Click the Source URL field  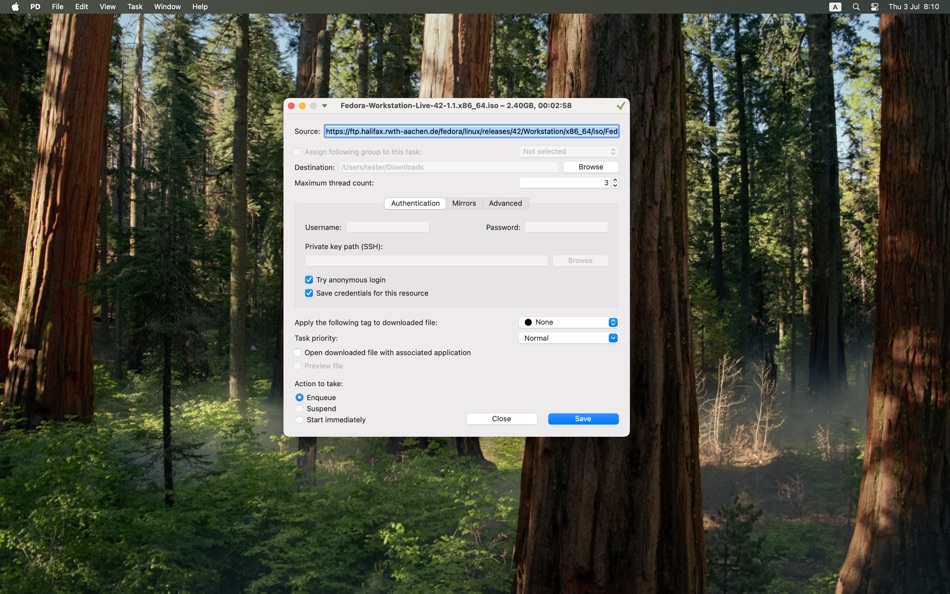(471, 131)
